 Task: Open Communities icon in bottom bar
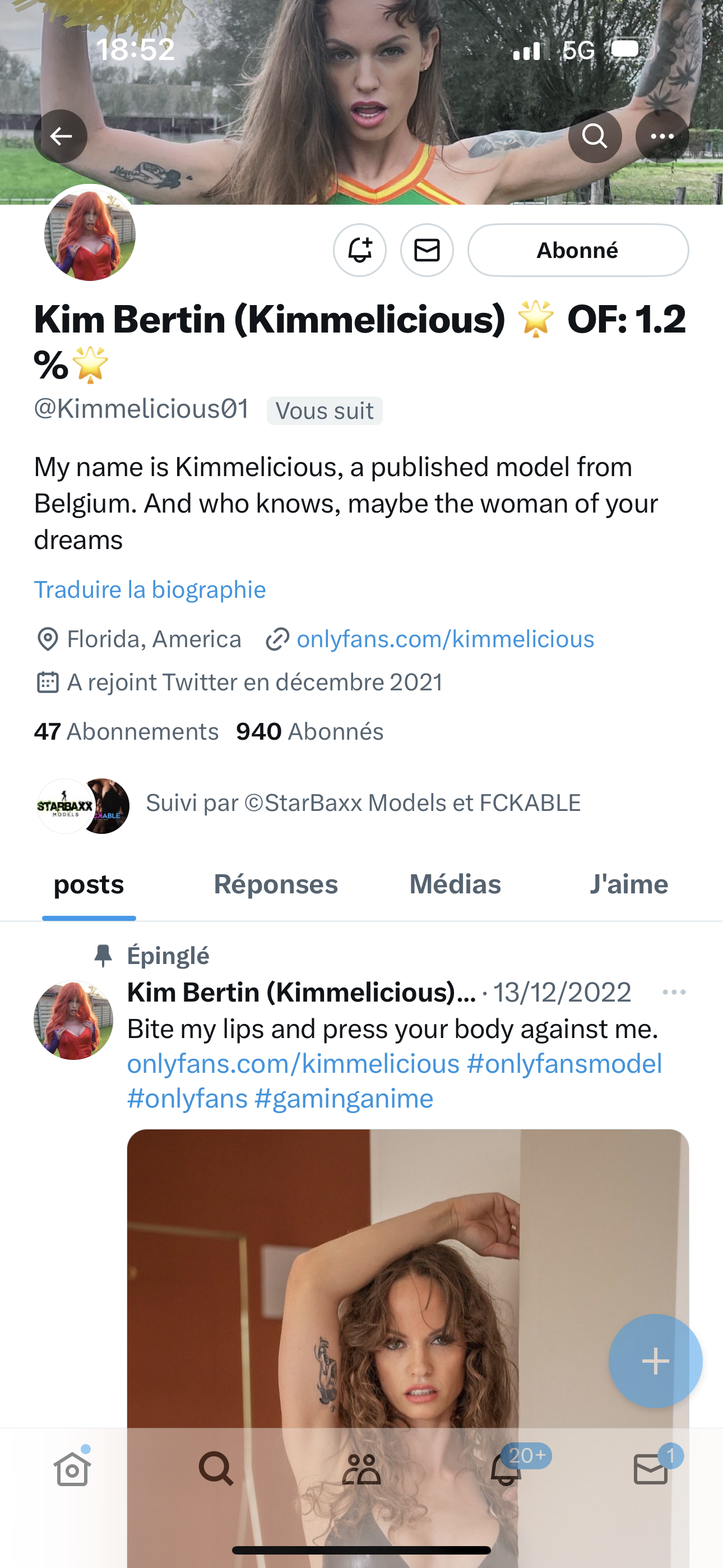pyautogui.click(x=361, y=1470)
